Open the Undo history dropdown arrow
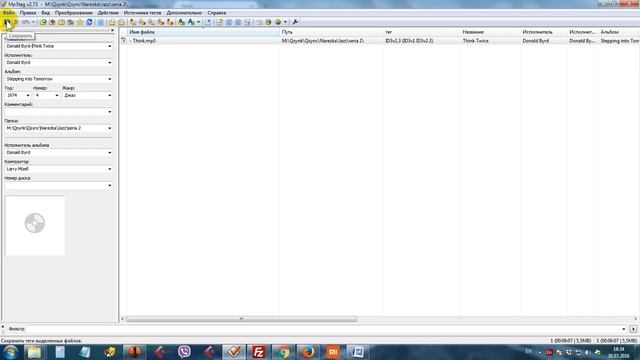 (x=33, y=22)
